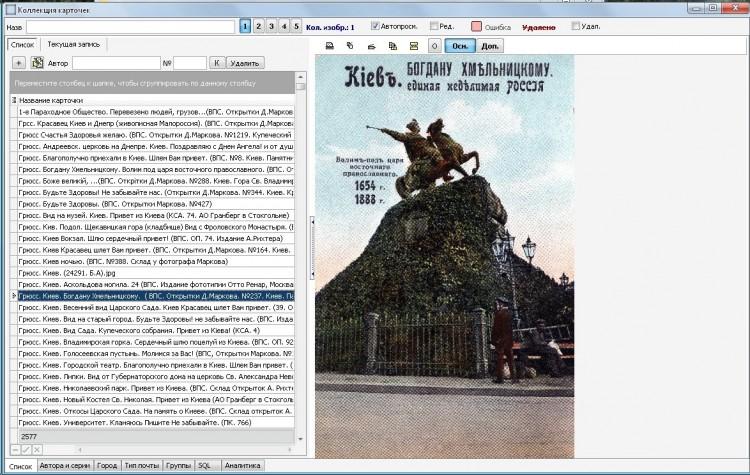
Task: Click the Kiev monument postcard image
Action: click(x=444, y=256)
